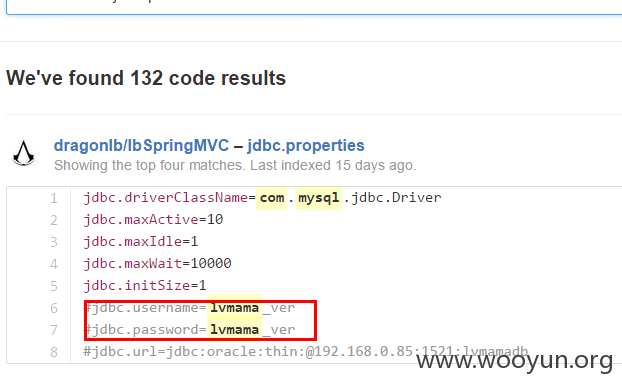Open the dragonlb/lbSpringMVC repository link
Viewport: 622px width, 389px height.
click(141, 146)
